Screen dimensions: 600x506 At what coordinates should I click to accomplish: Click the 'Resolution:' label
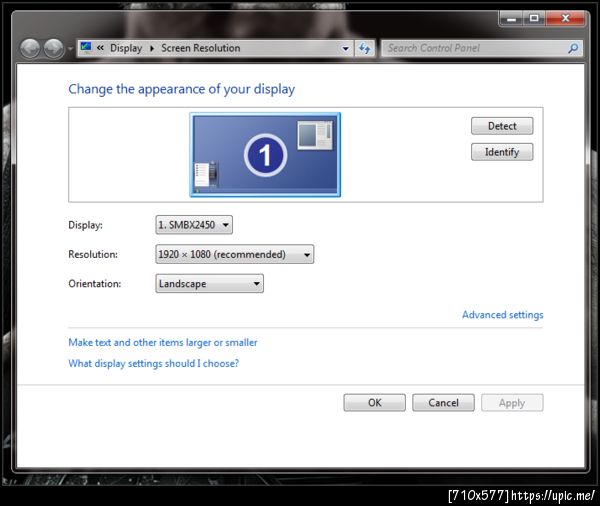[x=93, y=254]
